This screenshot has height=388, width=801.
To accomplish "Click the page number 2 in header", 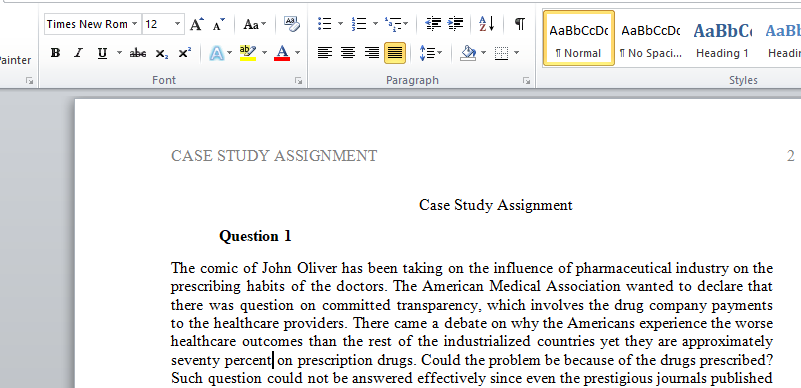I will 790,156.
